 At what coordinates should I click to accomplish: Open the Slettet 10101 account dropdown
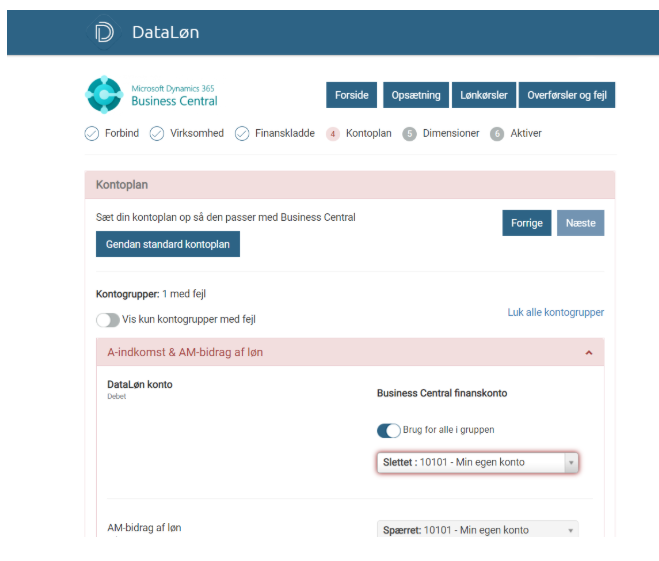tap(477, 462)
